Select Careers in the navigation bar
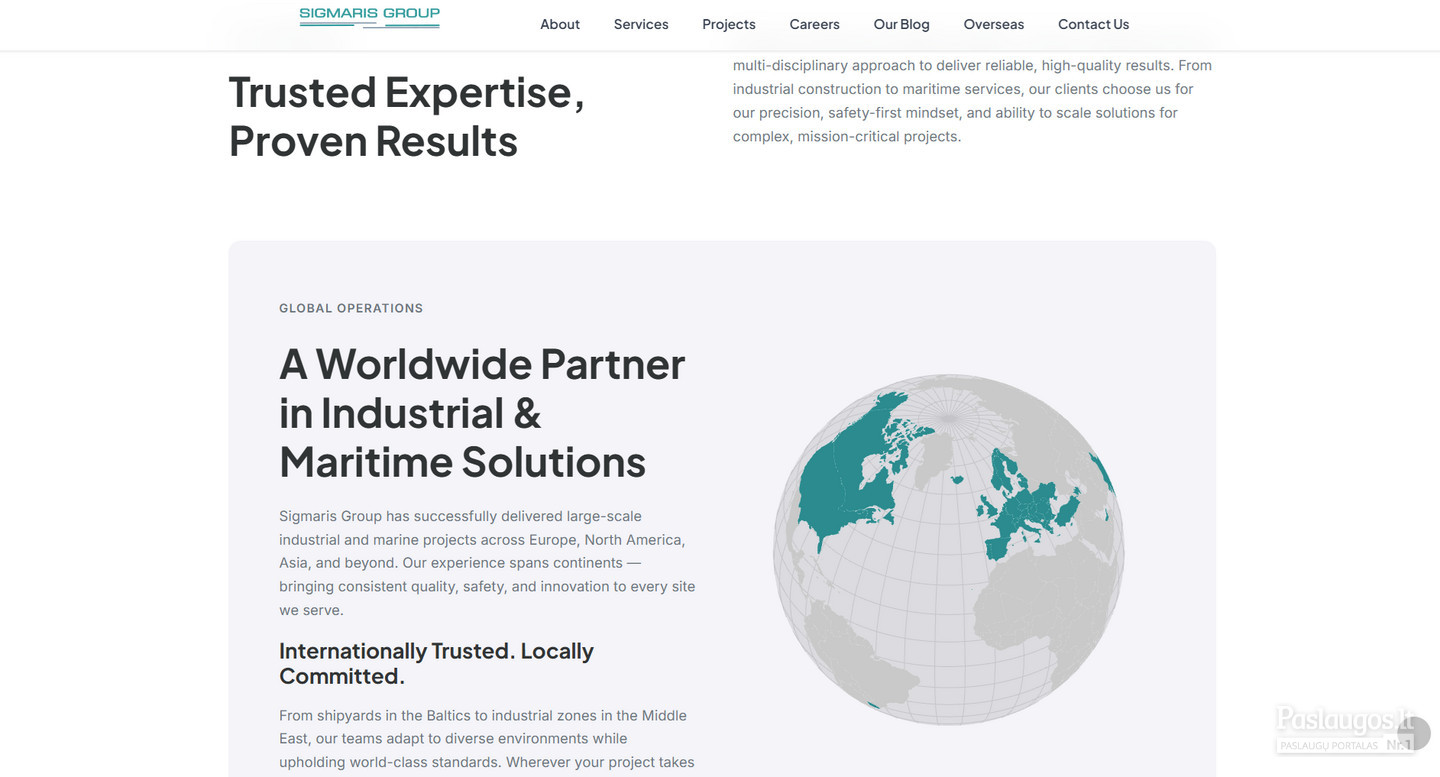The width and height of the screenshot is (1440, 777). point(815,24)
